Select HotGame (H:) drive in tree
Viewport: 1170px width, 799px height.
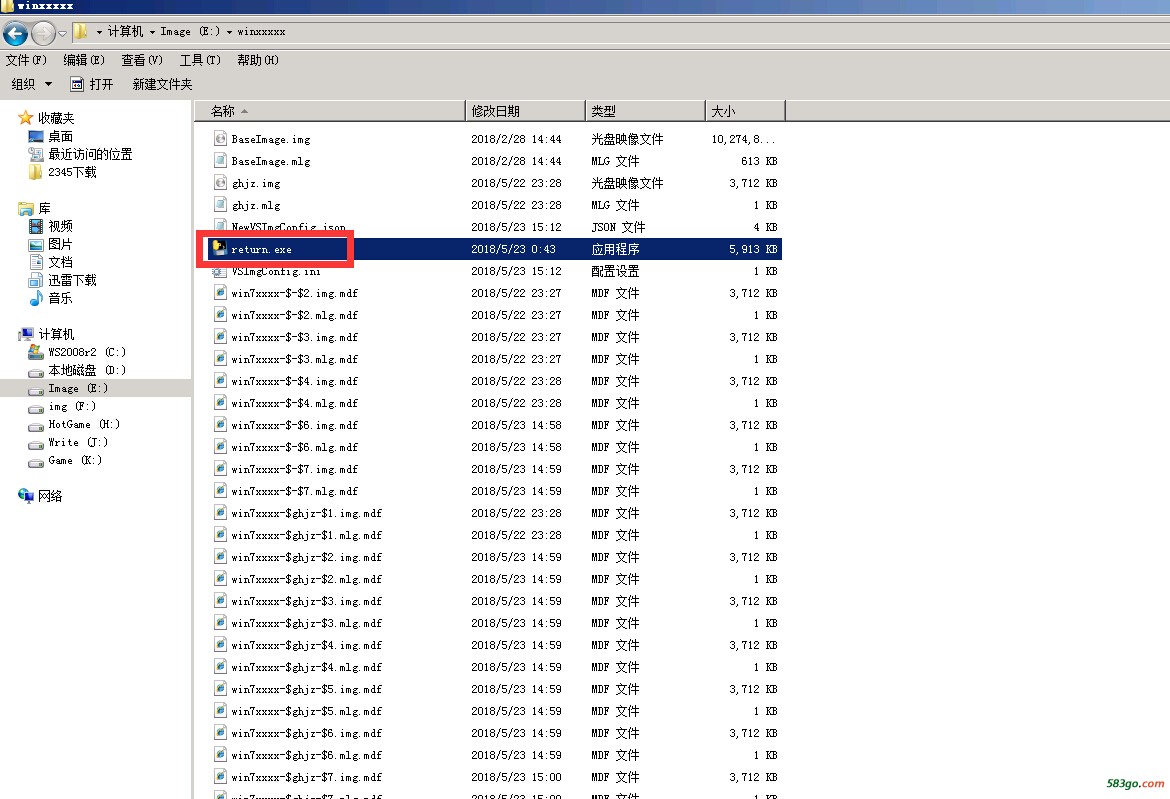[x=83, y=424]
